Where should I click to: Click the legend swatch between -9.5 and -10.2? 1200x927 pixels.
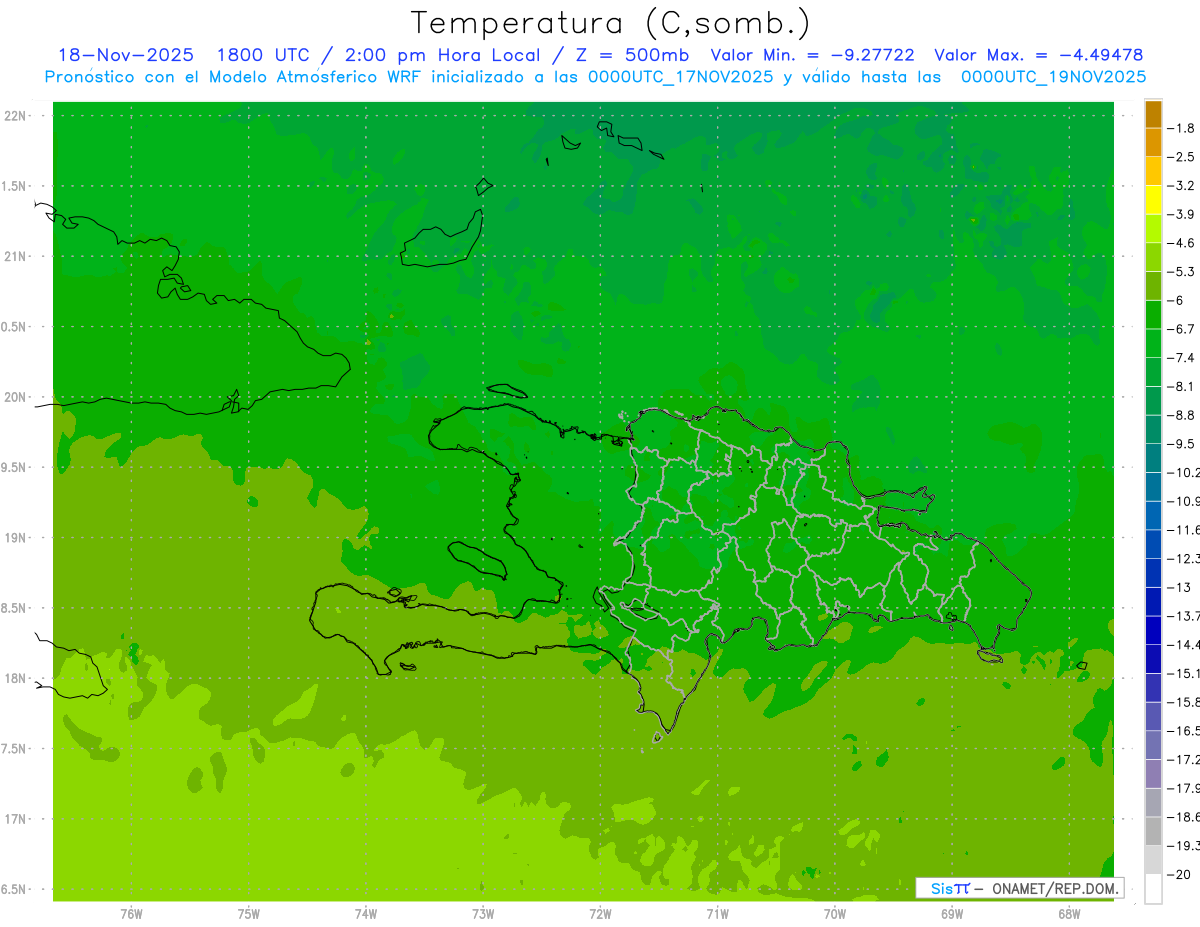tap(1153, 458)
